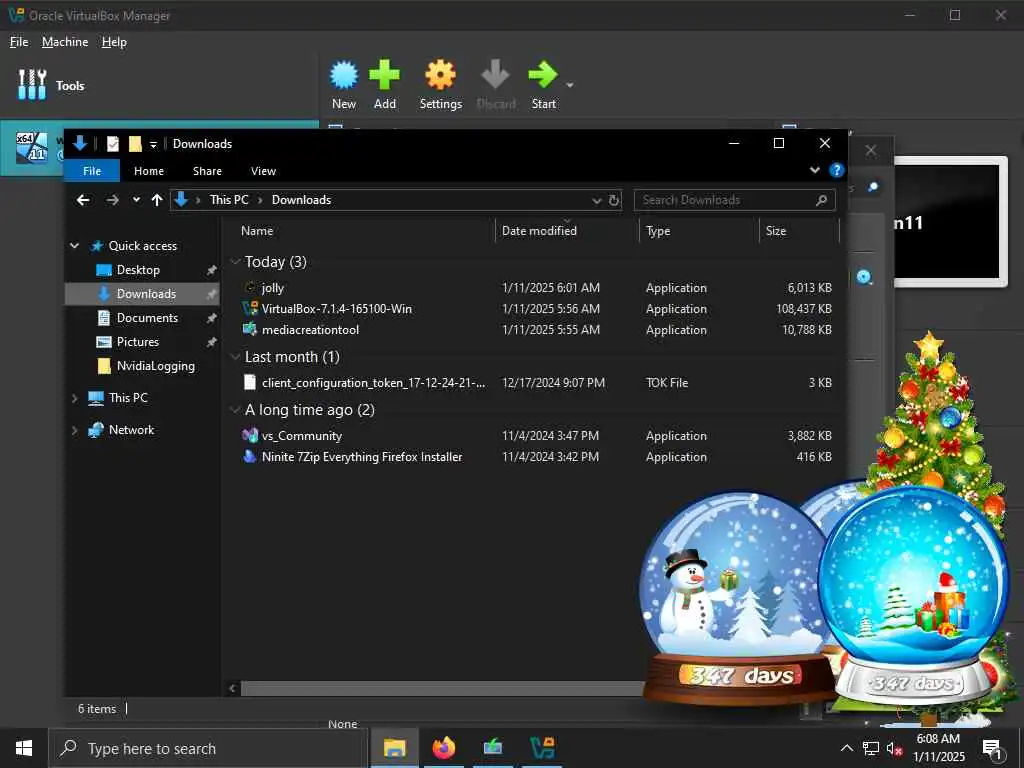Click the Discard down-arrow icon
The height and width of the screenshot is (768, 1024).
click(x=495, y=75)
